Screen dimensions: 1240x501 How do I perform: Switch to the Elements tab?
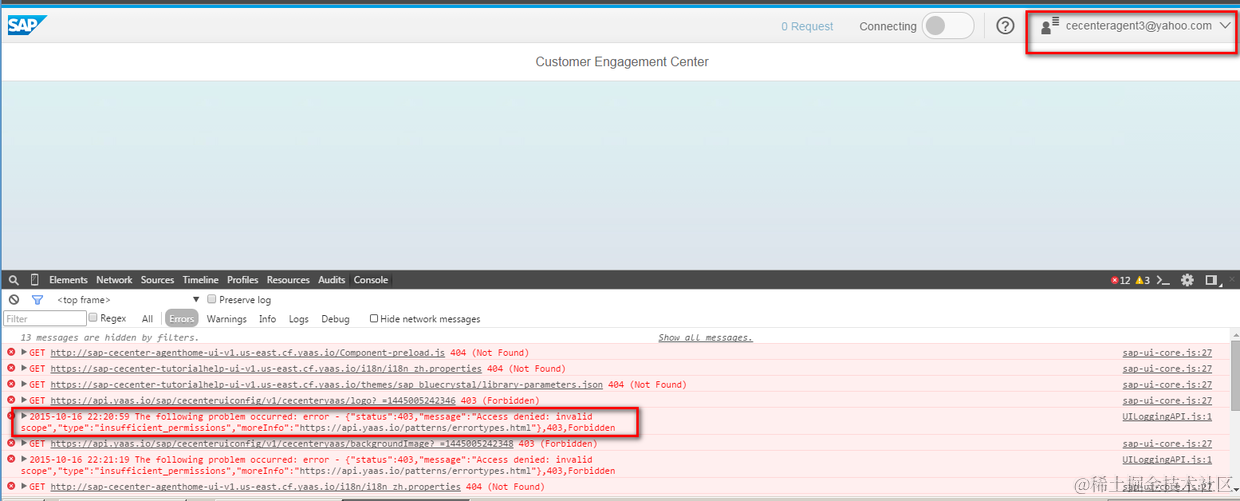point(68,280)
